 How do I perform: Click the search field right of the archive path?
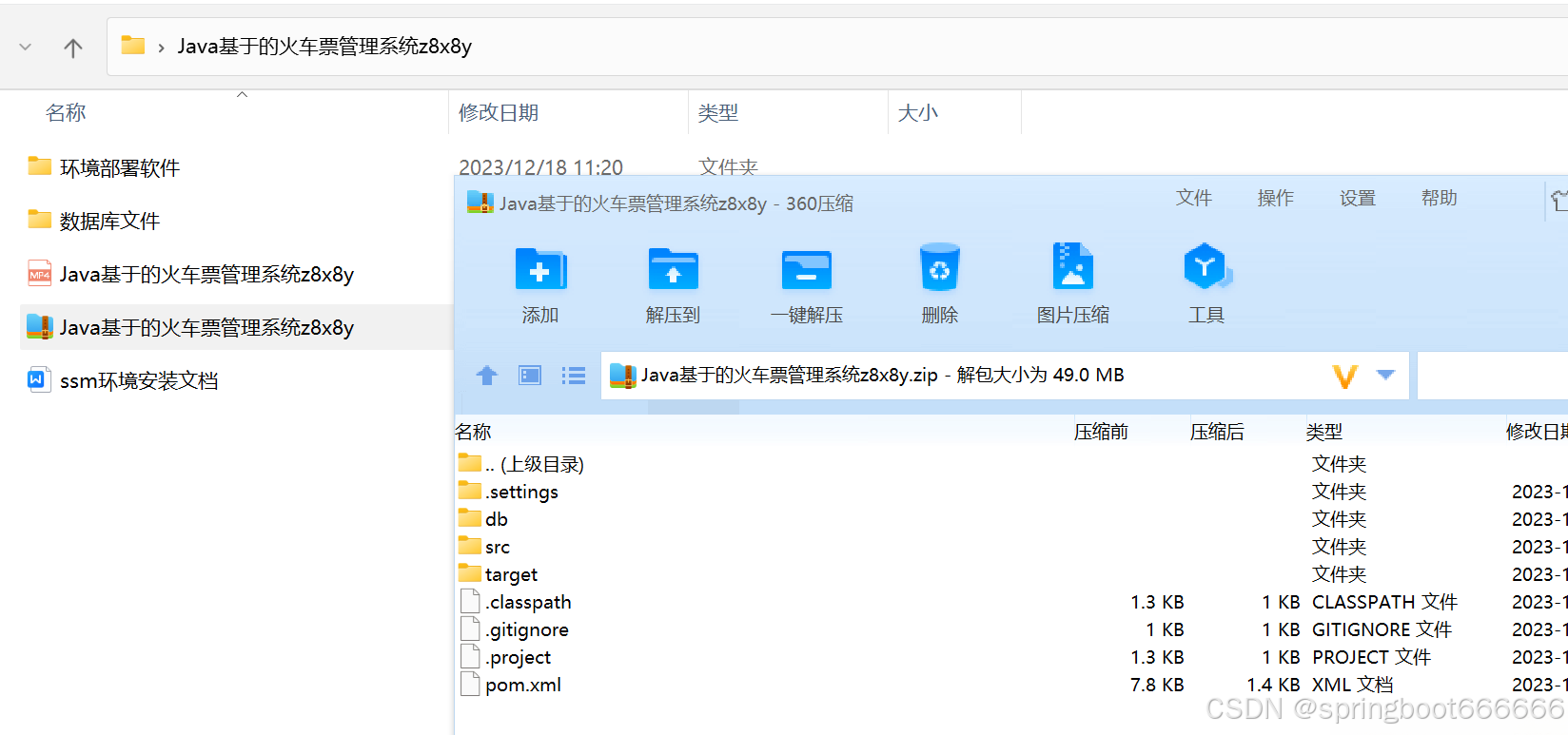click(1492, 376)
